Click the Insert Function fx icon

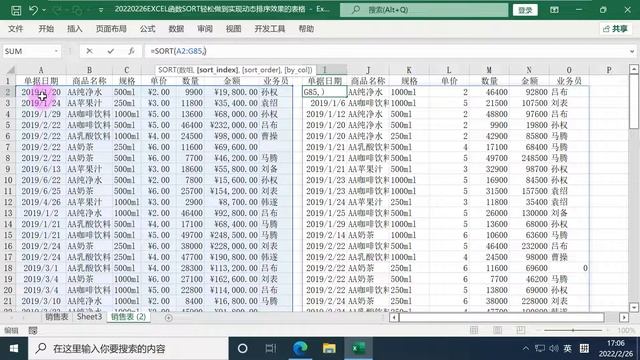pyautogui.click(x=131, y=51)
